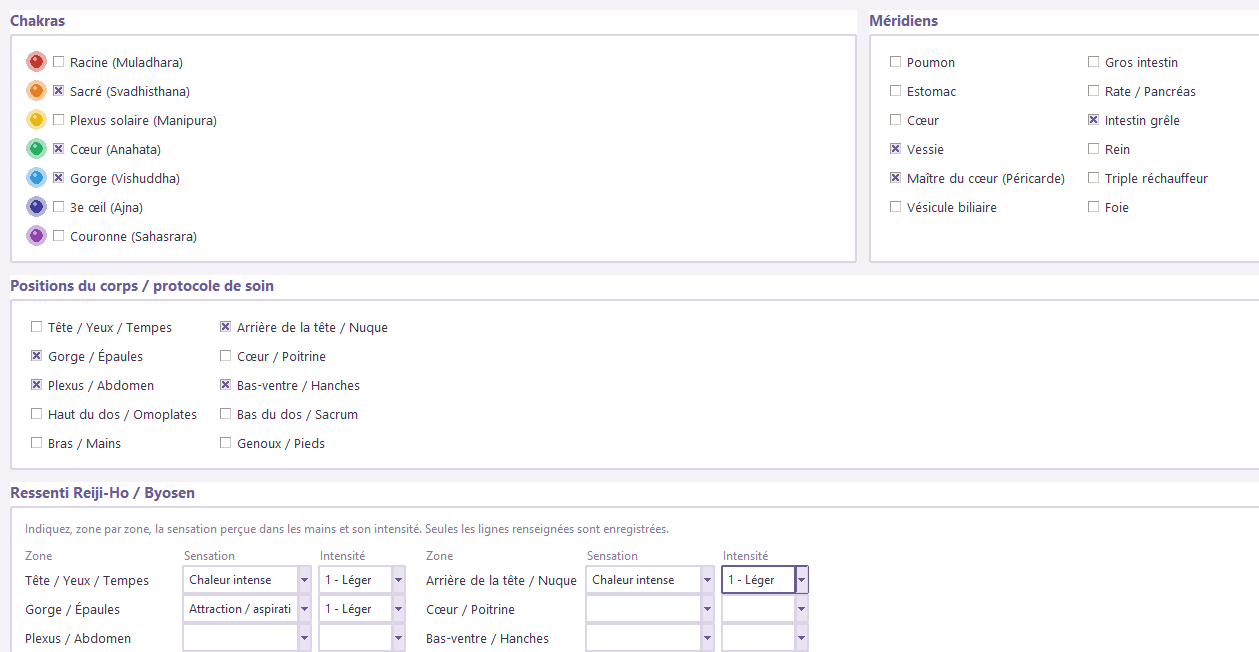Tick the Bras / Mains position checkbox
This screenshot has width=1259, height=652.
coord(37,443)
